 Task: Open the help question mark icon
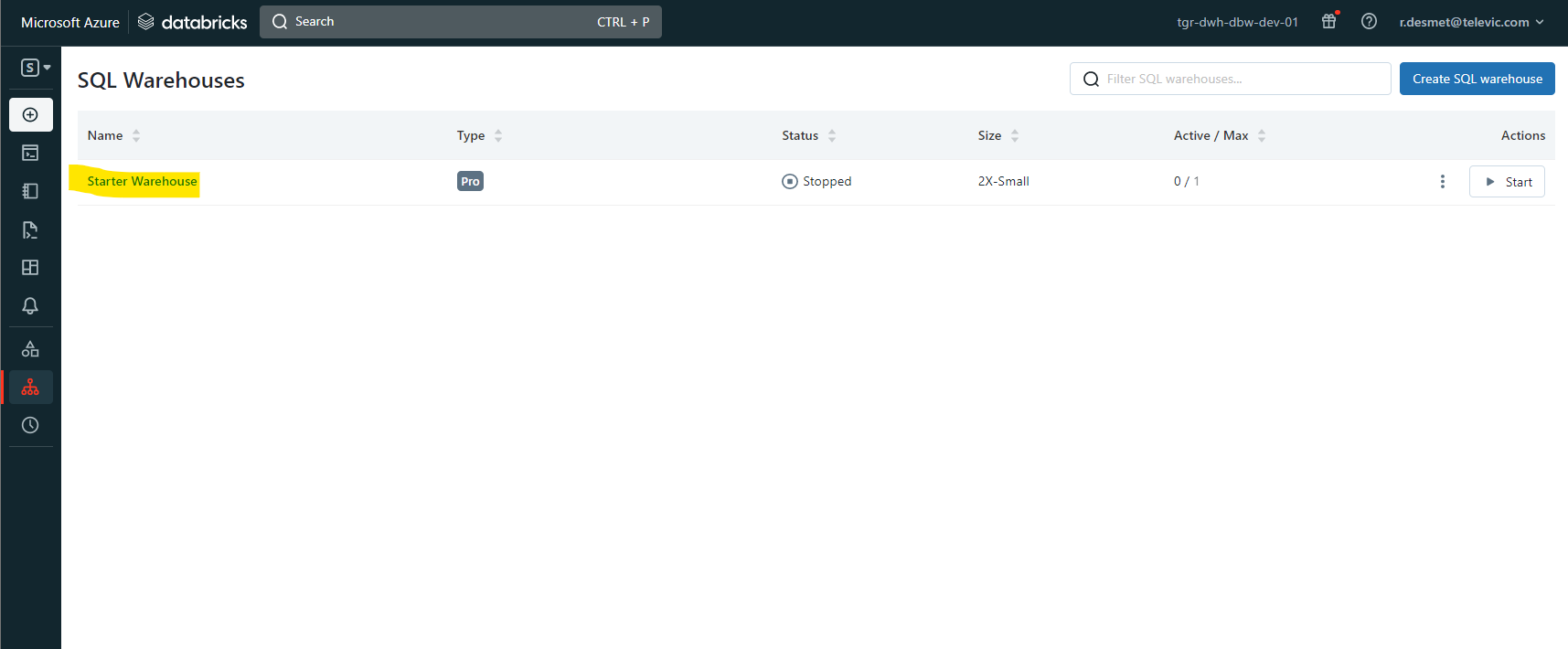(1369, 21)
